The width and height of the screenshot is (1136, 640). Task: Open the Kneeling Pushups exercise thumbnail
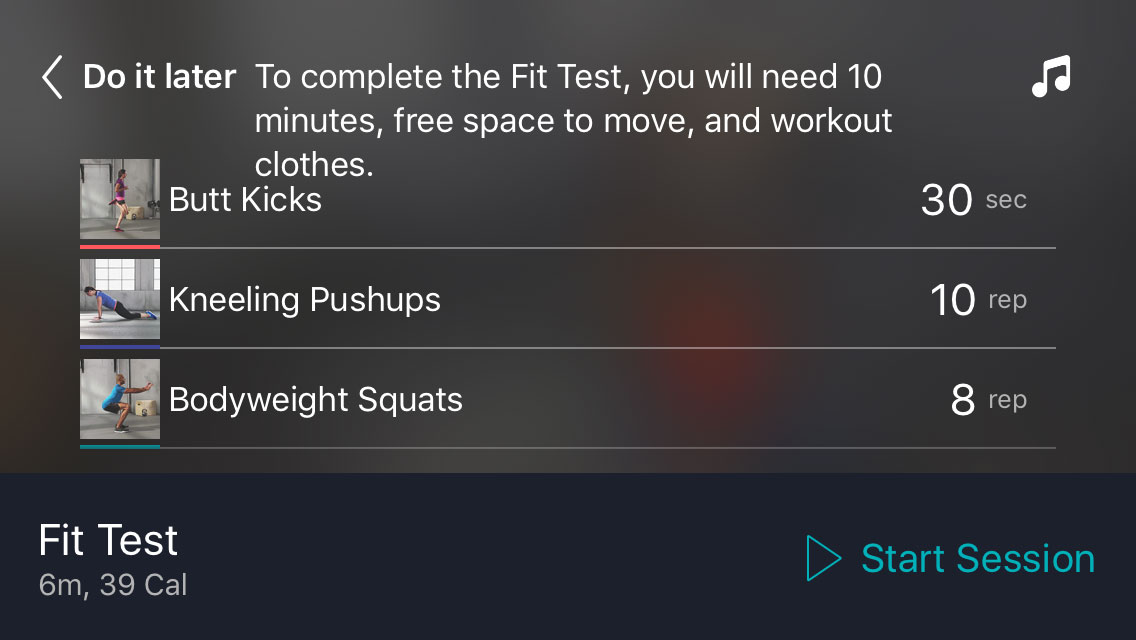point(120,299)
